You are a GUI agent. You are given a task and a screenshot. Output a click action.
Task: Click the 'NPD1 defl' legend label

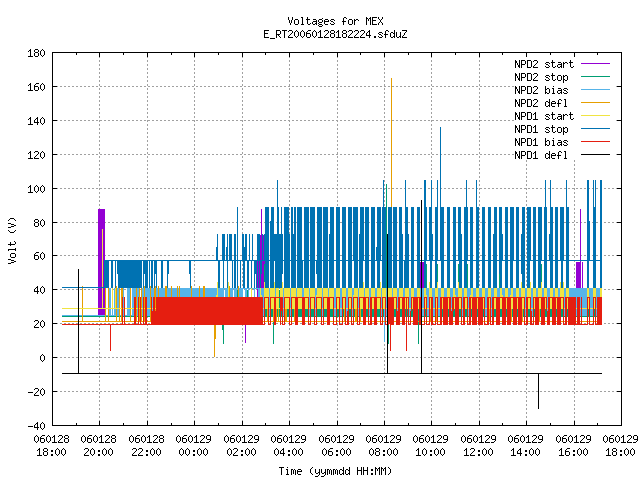coord(541,156)
